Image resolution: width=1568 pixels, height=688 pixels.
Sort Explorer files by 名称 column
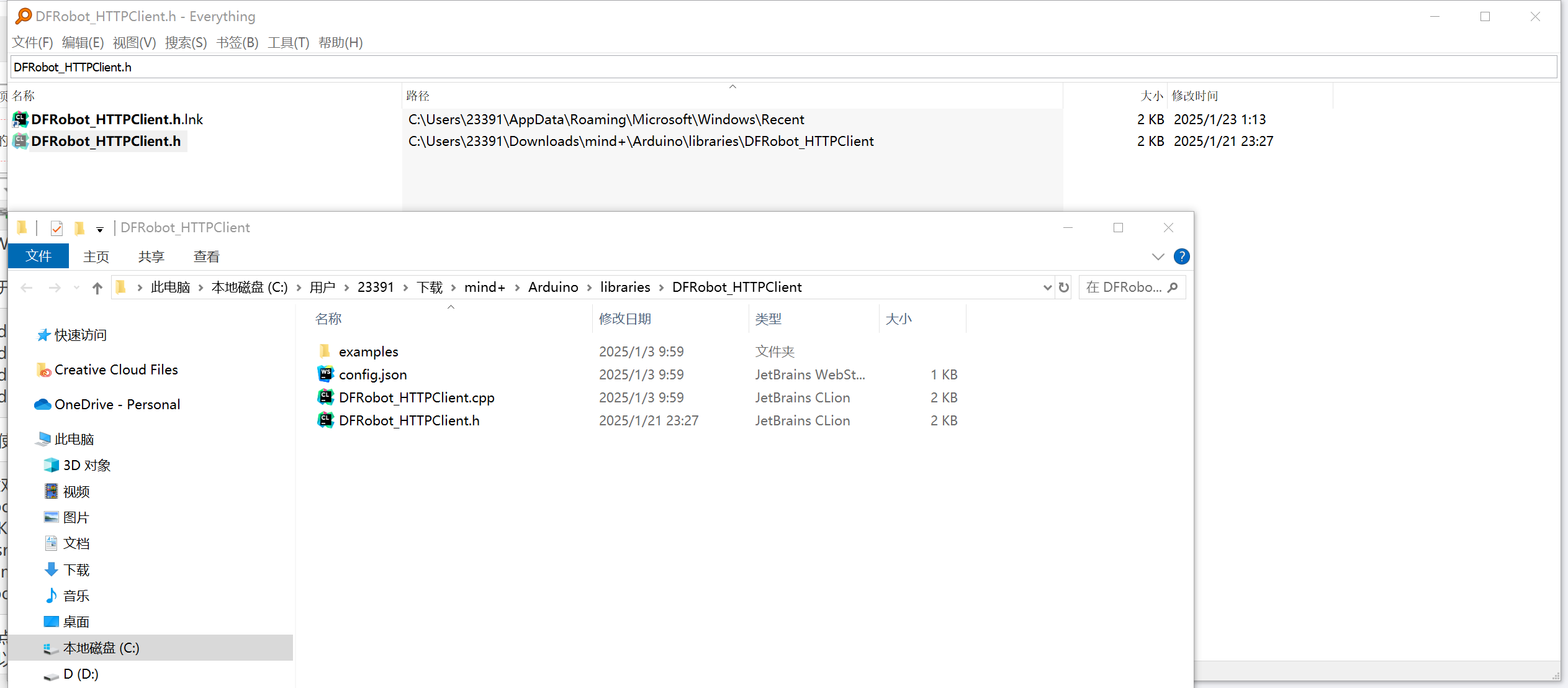(451, 319)
